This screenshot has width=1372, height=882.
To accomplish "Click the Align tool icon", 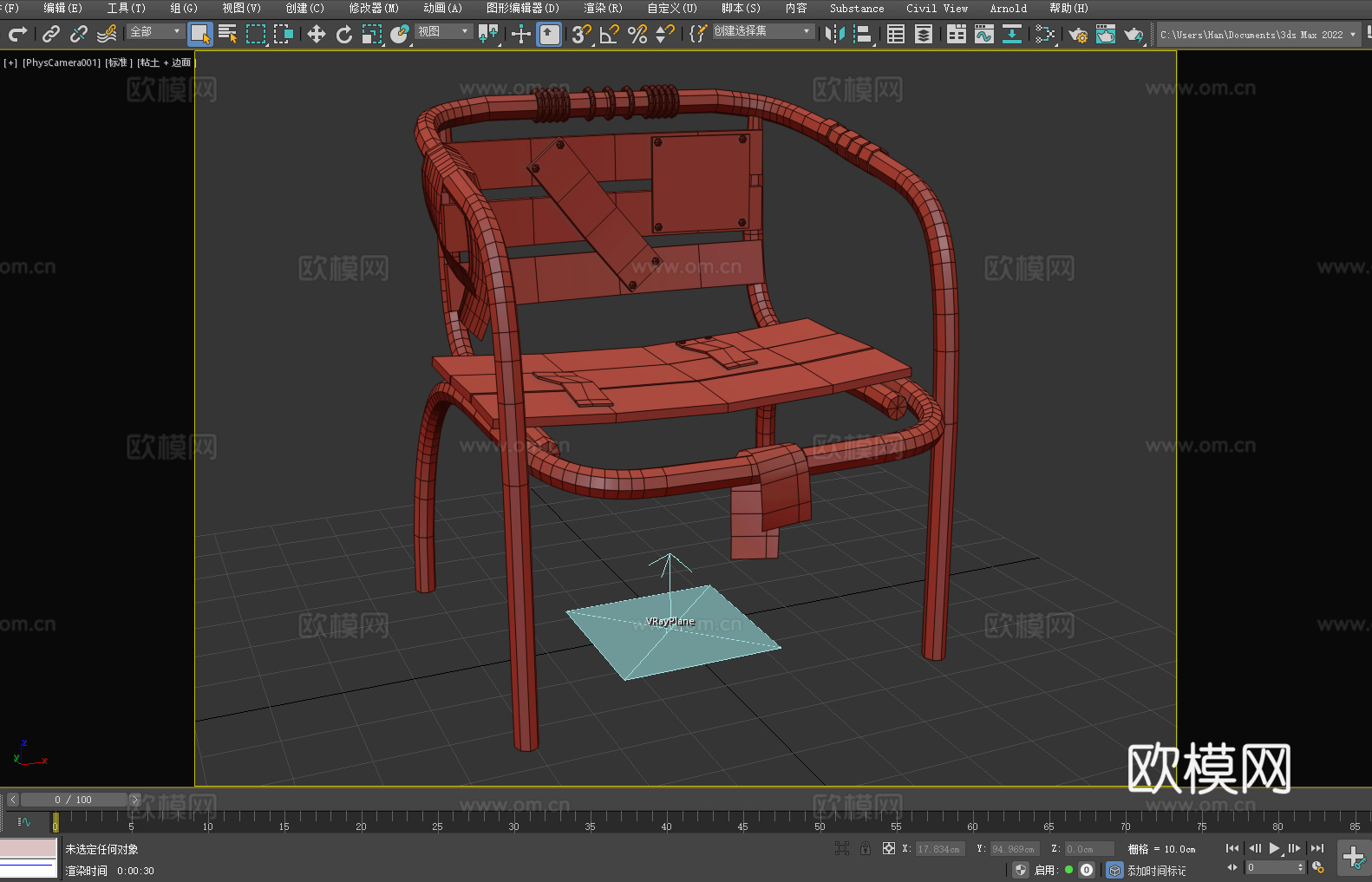I will (x=863, y=34).
